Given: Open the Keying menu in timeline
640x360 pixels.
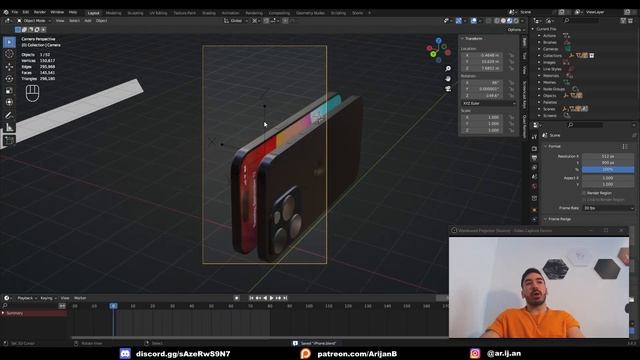Looking at the screenshot, I should pos(48,298).
